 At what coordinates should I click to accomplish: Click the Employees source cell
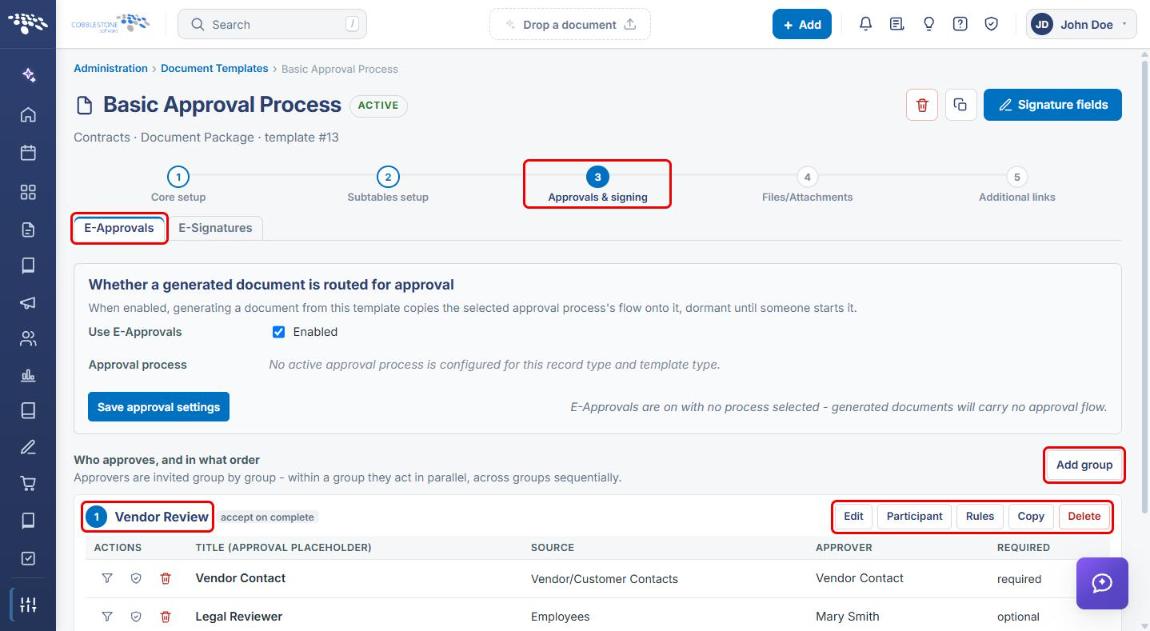(560, 617)
